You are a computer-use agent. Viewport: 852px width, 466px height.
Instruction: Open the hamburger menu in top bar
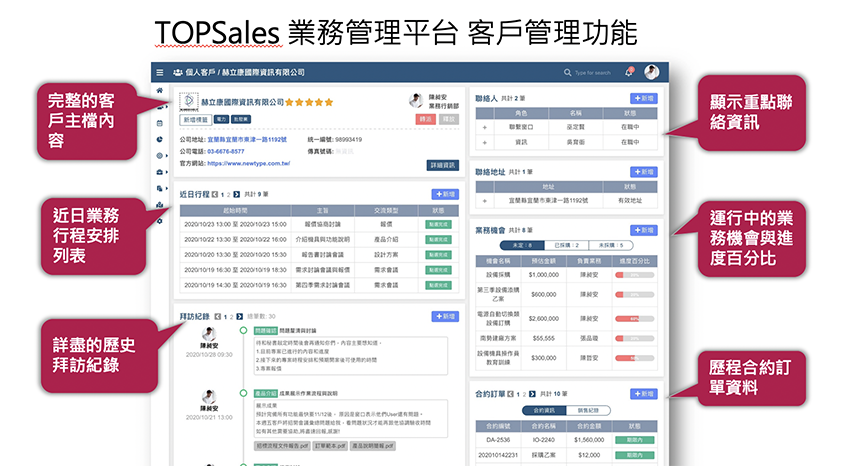pyautogui.click(x=160, y=73)
